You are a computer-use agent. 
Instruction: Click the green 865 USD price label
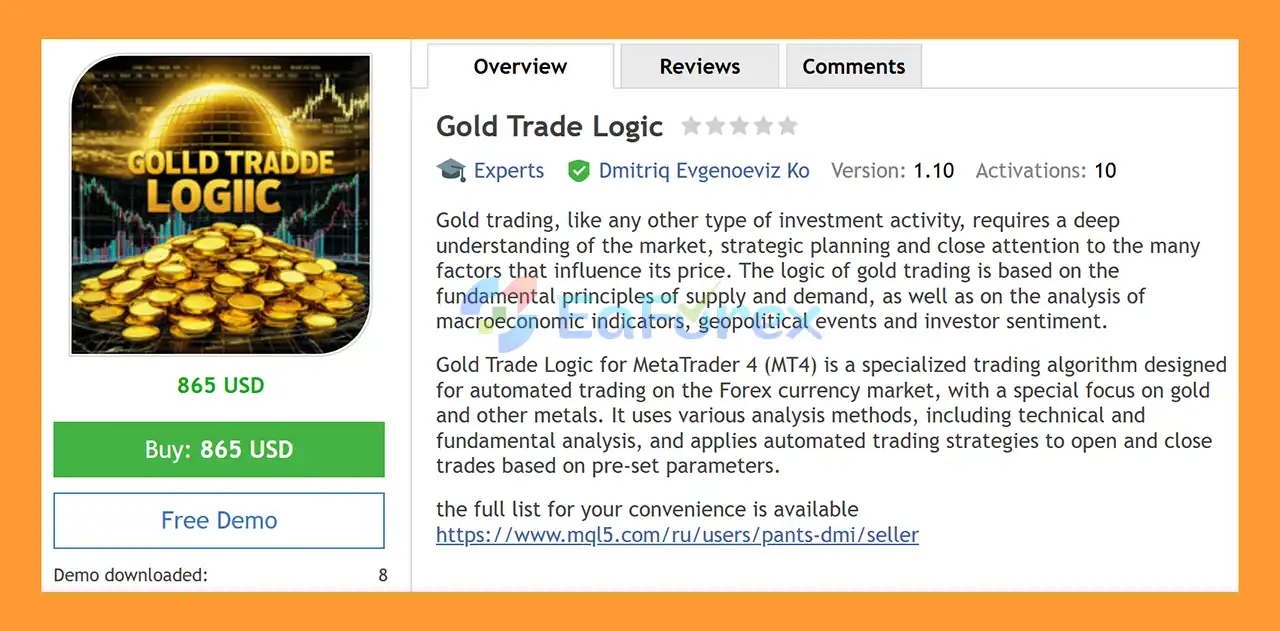click(x=221, y=385)
